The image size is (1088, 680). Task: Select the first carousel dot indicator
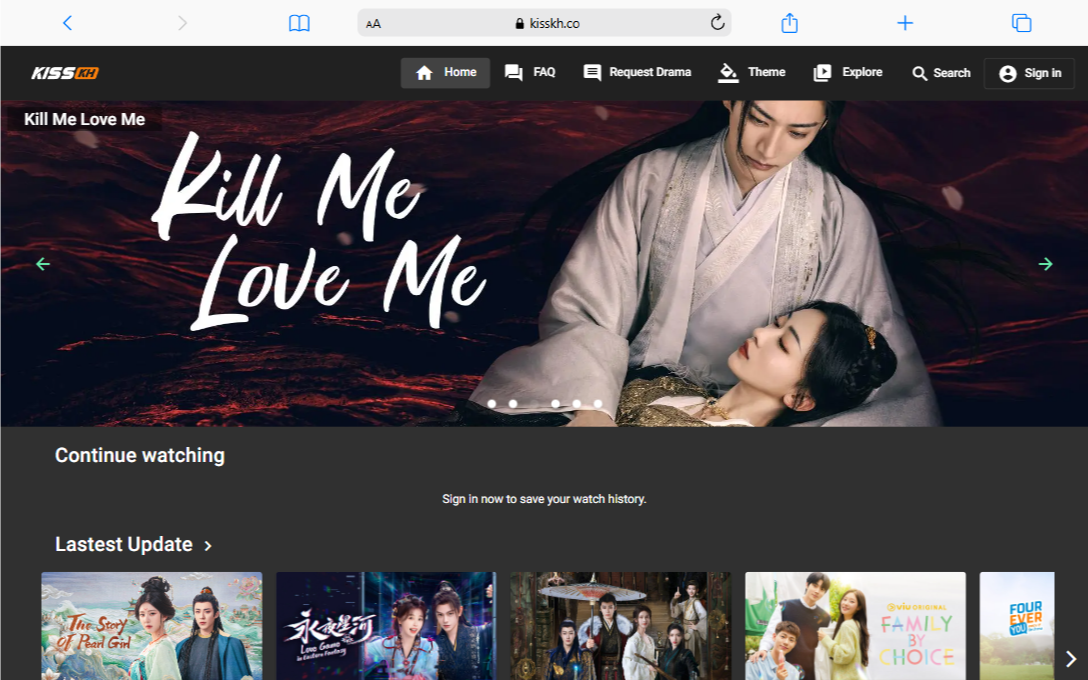[492, 404]
